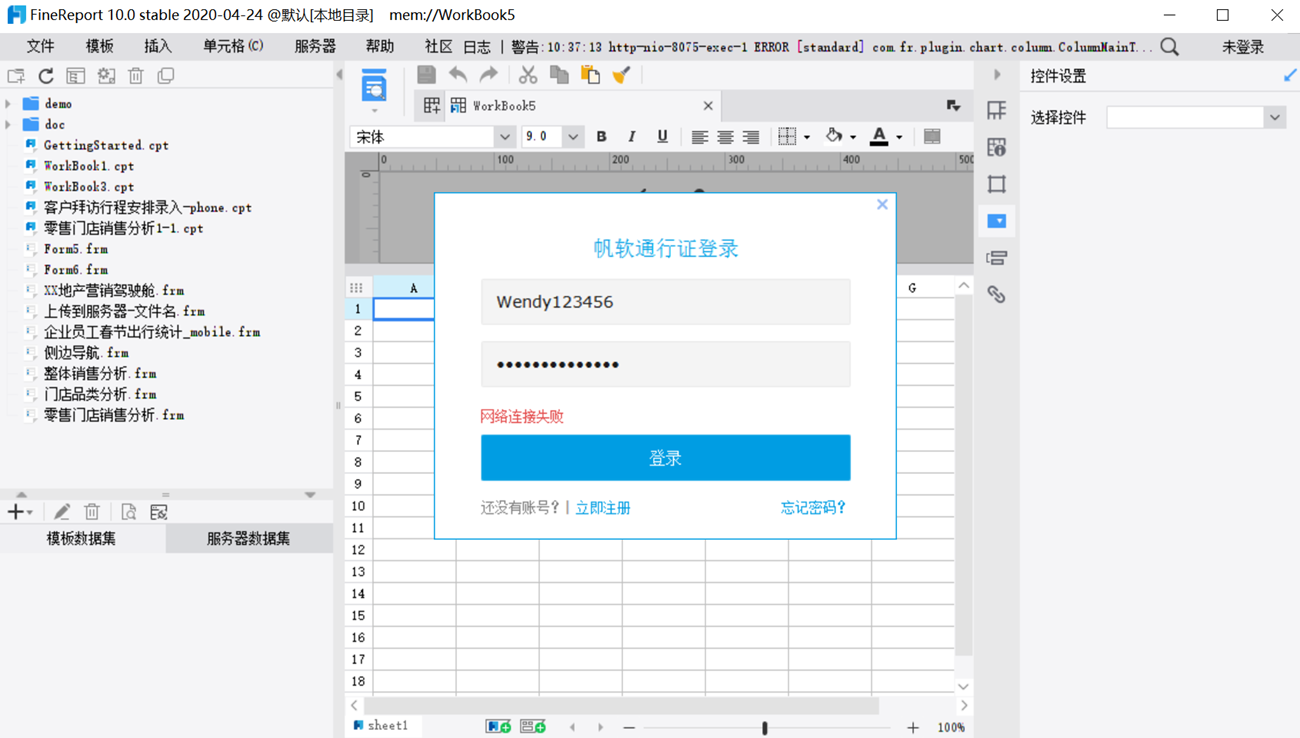1300x738 pixels.
Task: Click the edit dataset pencil icon
Action: 62,512
